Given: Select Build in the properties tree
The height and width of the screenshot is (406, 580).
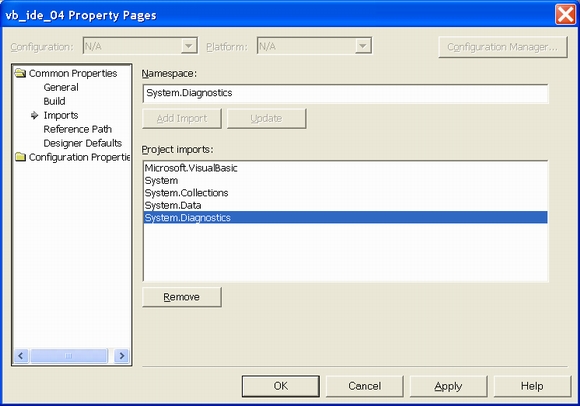Looking at the screenshot, I should [x=54, y=101].
